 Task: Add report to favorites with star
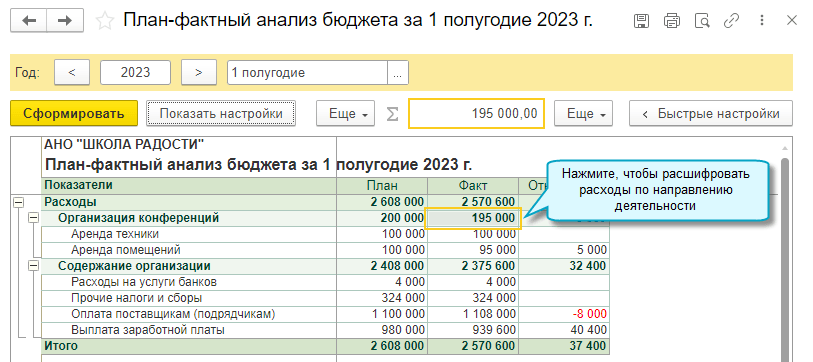point(105,21)
